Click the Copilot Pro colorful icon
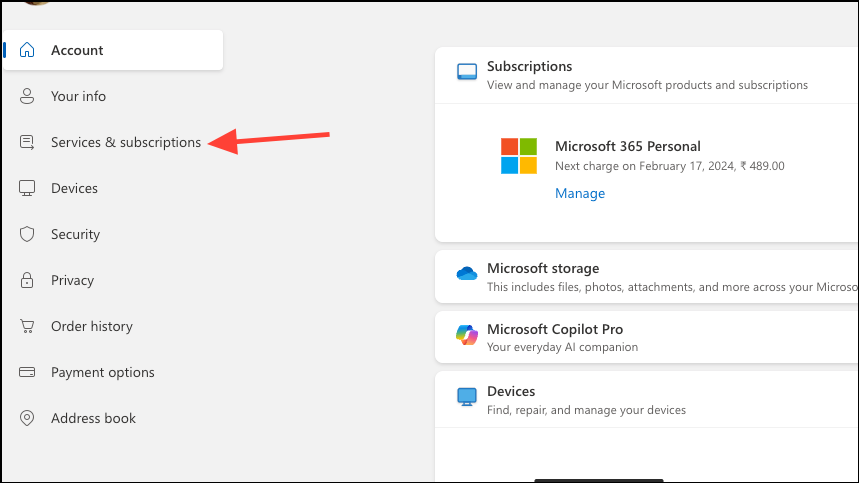The width and height of the screenshot is (859, 483). tap(467, 335)
